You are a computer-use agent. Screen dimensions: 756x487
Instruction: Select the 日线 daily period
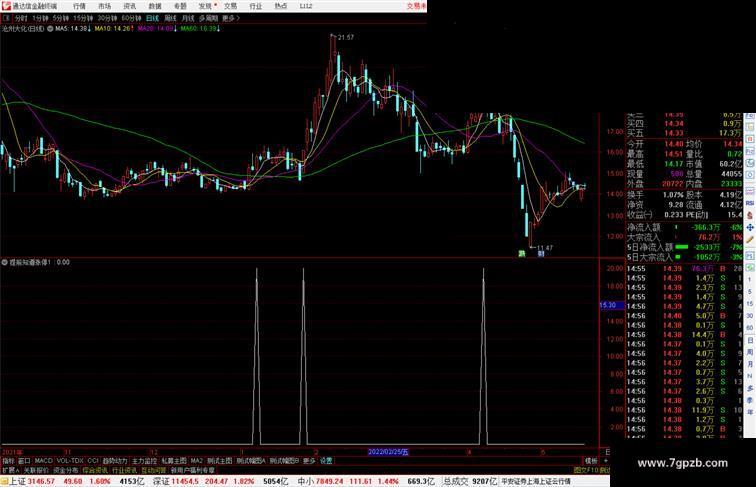pos(152,18)
